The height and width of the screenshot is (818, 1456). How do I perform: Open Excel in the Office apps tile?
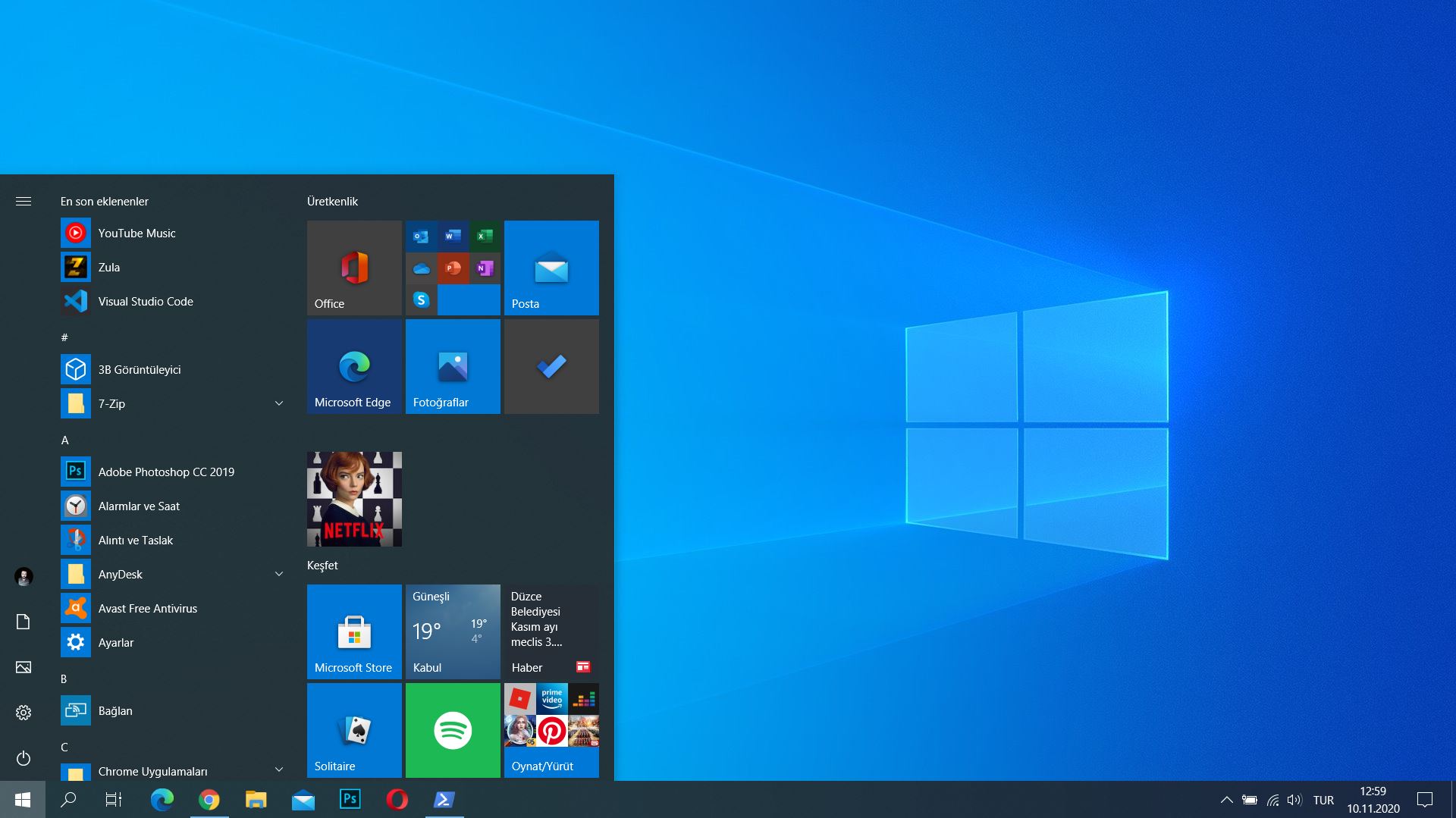485,237
